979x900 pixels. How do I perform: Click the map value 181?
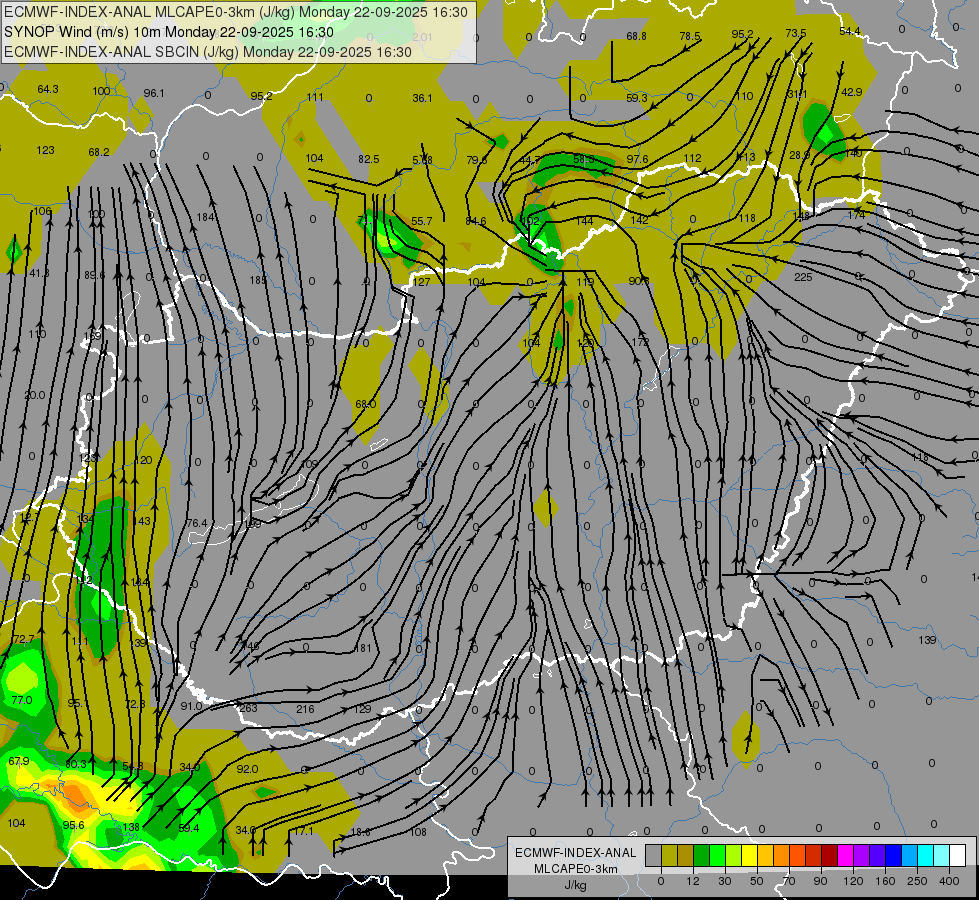(x=363, y=648)
